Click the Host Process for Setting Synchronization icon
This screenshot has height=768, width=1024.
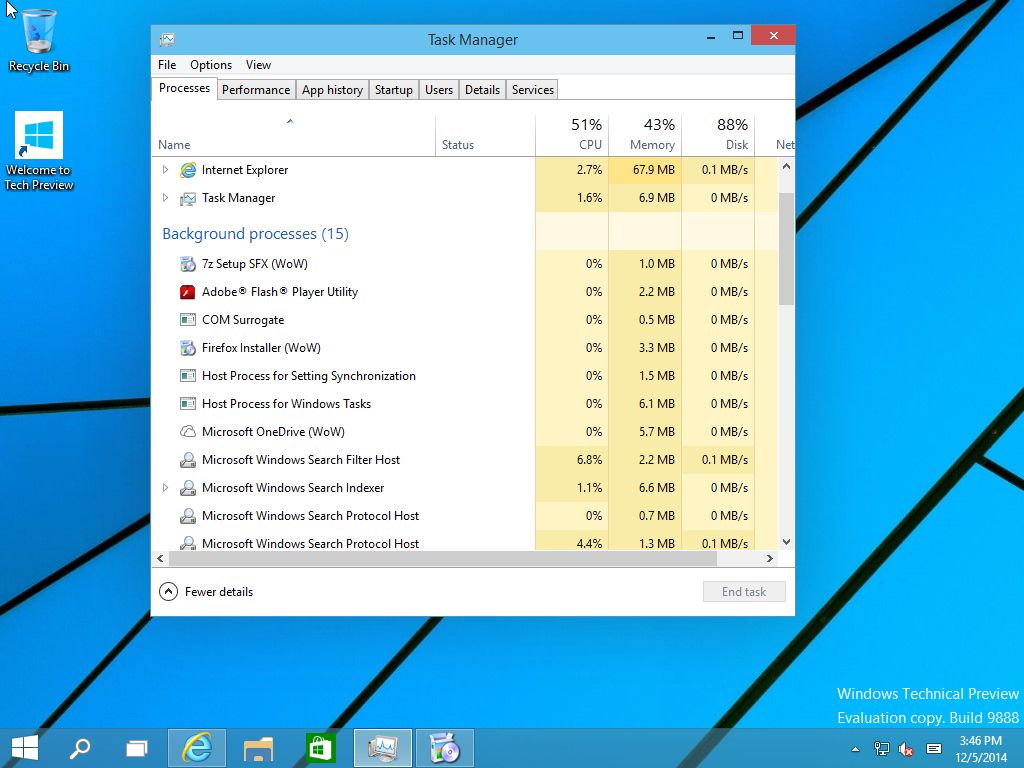tap(188, 376)
